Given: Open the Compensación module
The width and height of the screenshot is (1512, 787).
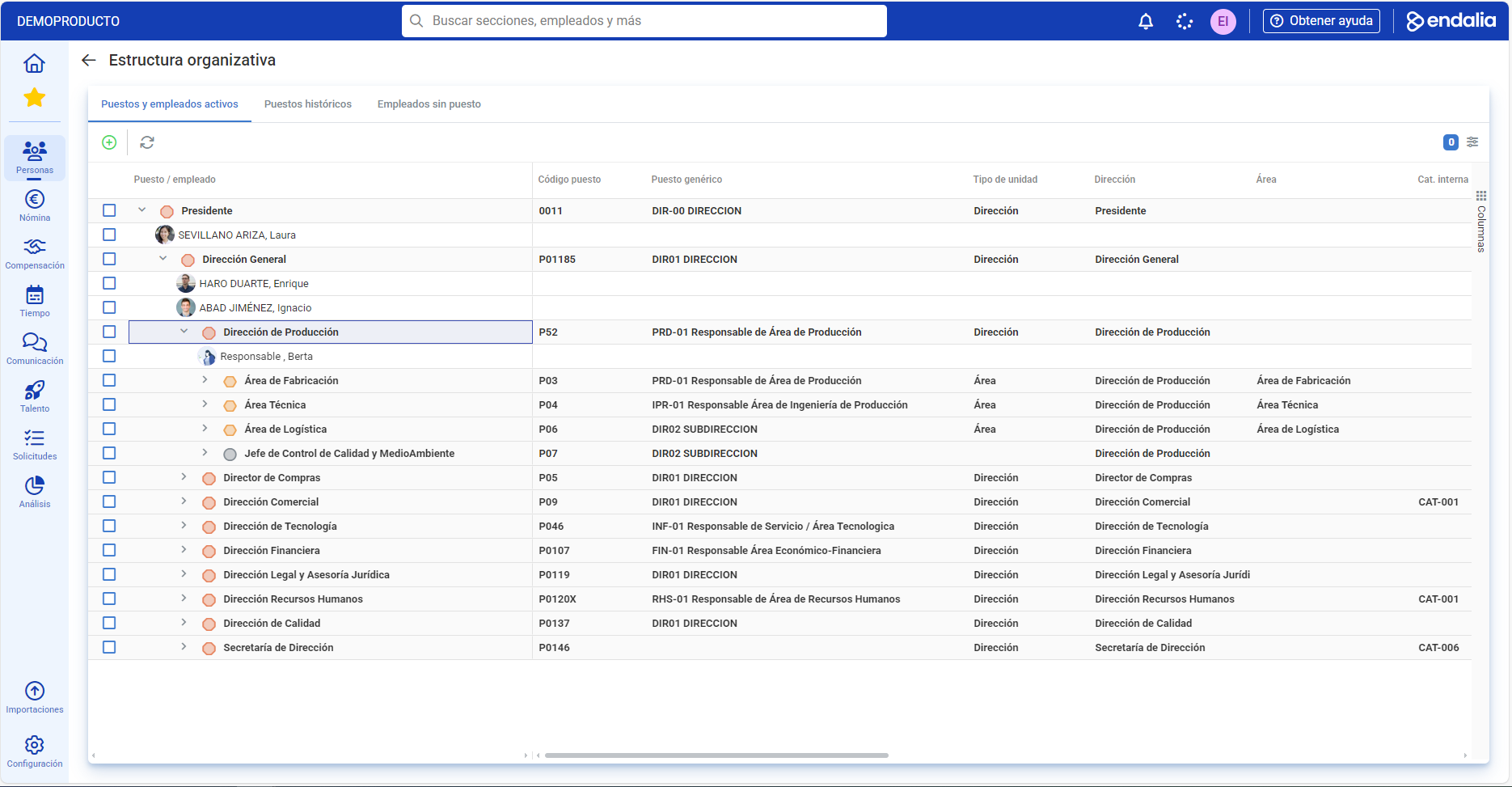Looking at the screenshot, I should pyautogui.click(x=35, y=253).
